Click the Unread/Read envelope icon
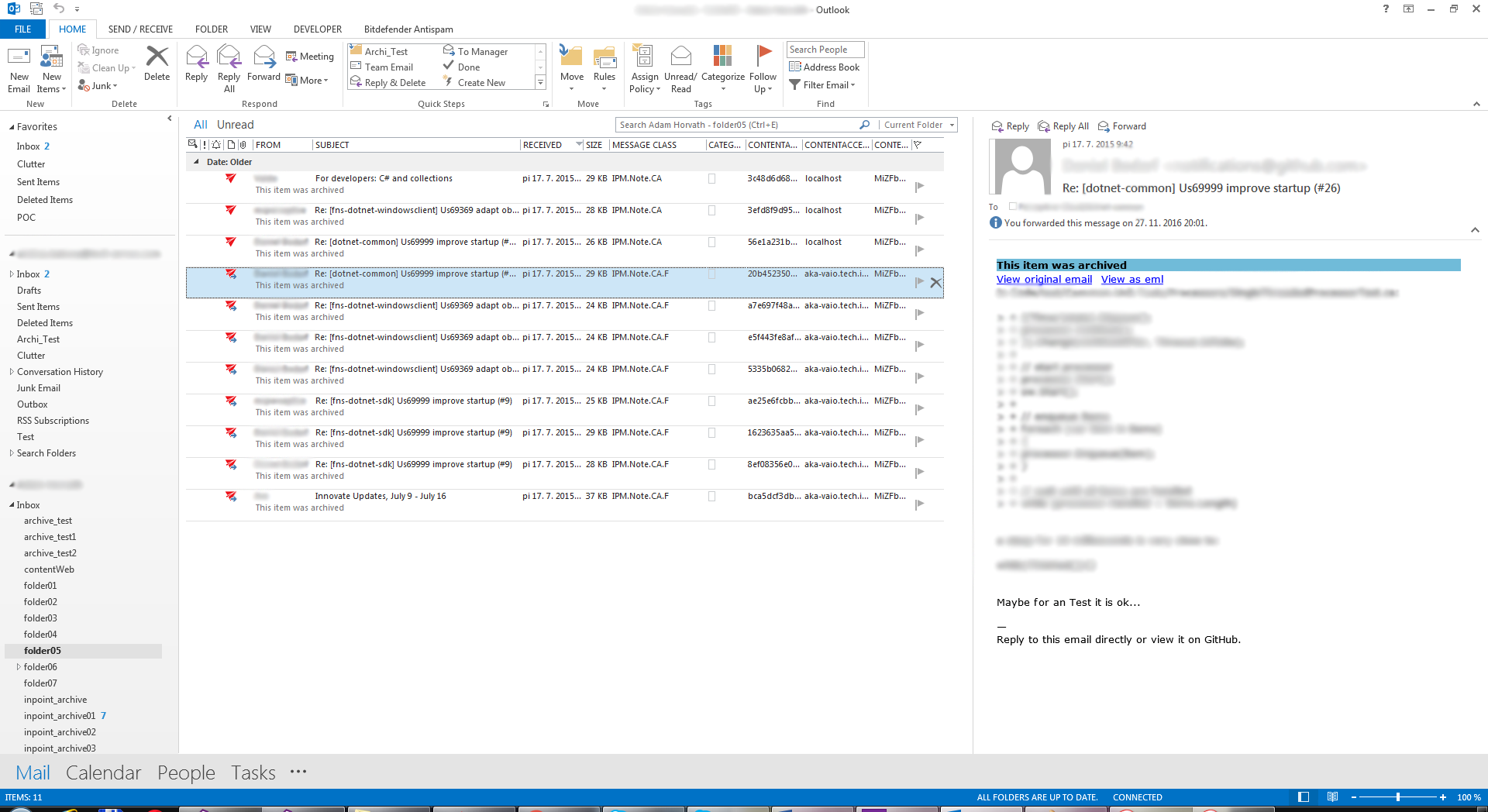Viewport: 1488px width, 812px height. (x=680, y=57)
